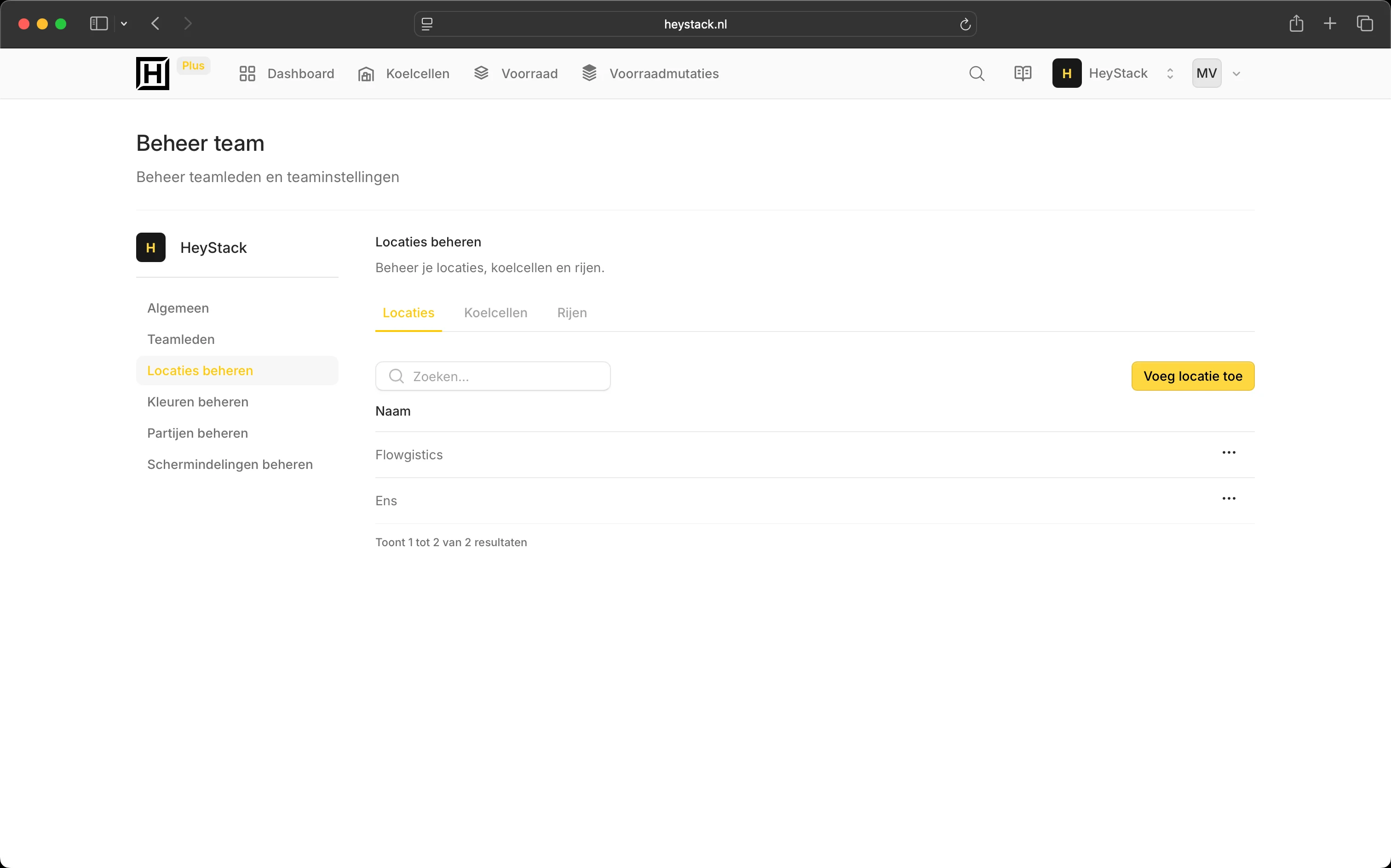Open Safari share menu
The image size is (1391, 868).
pos(1296,23)
